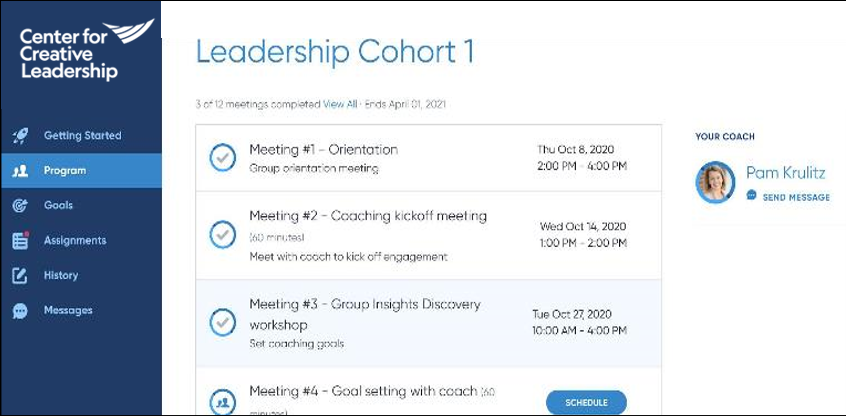Select the Program people icon in sidebar
This screenshot has height=416, width=846.
click(x=20, y=171)
